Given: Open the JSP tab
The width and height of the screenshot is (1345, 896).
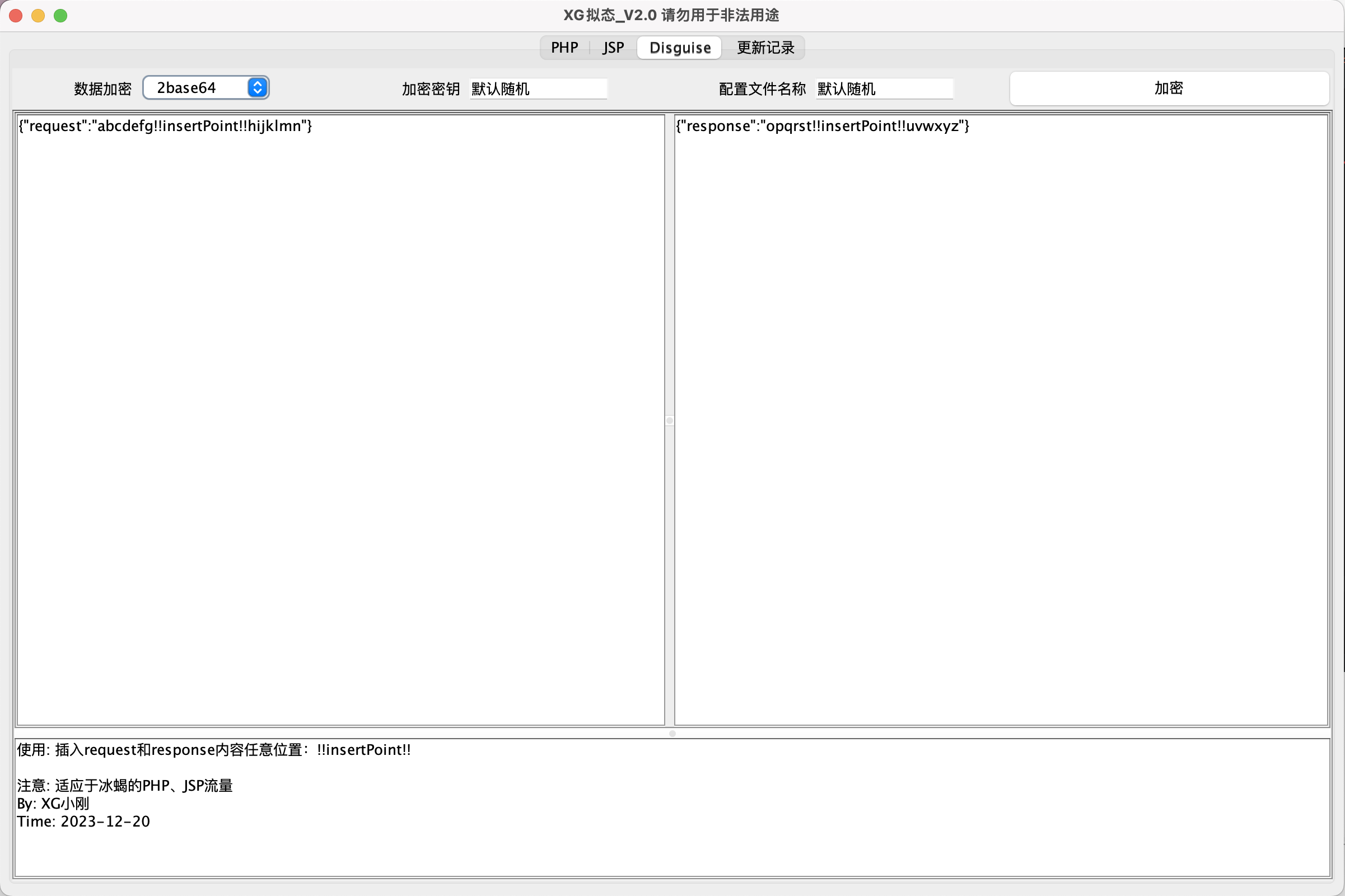Looking at the screenshot, I should point(613,48).
